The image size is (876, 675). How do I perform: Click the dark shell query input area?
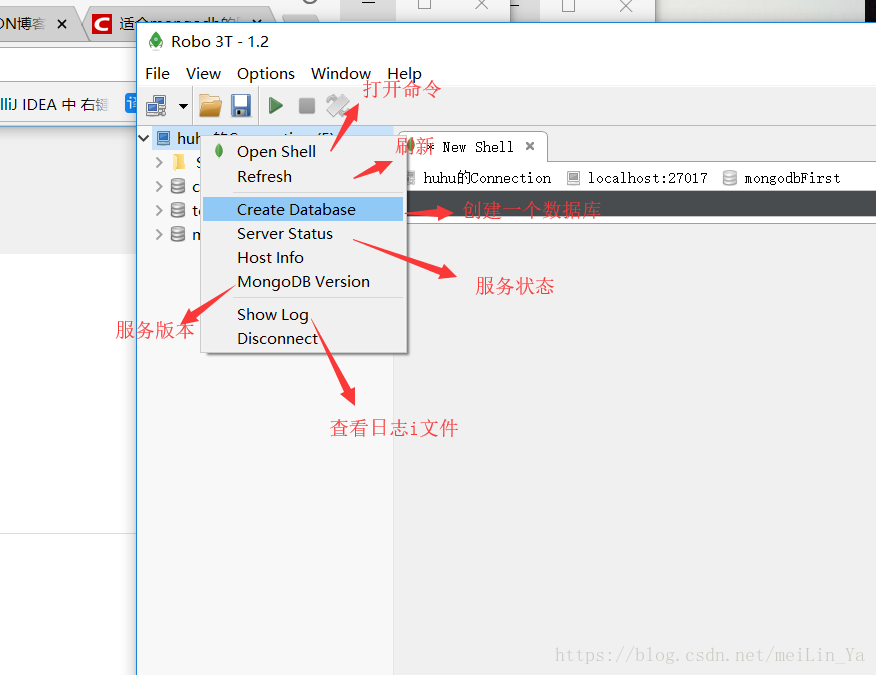641,203
